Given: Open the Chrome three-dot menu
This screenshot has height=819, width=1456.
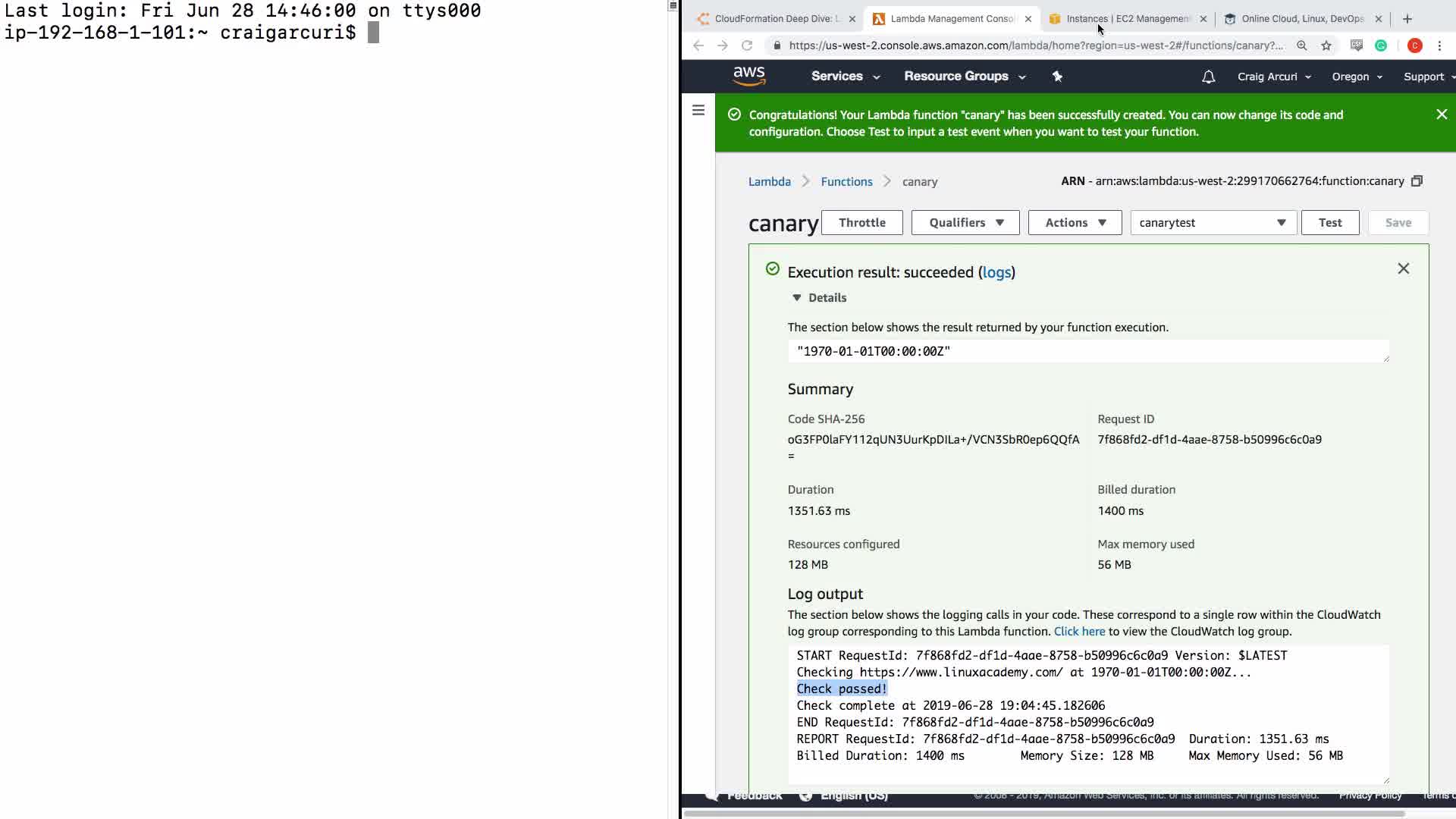Looking at the screenshot, I should 1439,45.
